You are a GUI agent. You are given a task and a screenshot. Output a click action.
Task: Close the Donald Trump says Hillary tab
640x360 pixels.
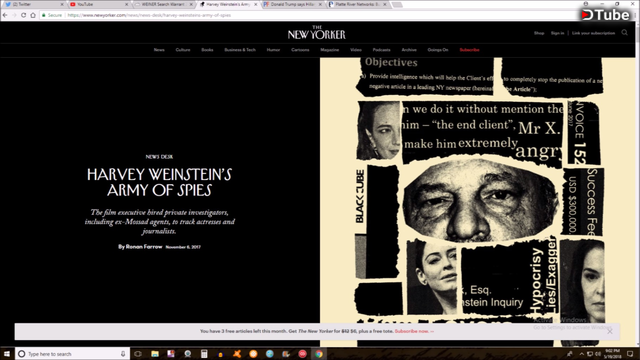coord(320,4)
